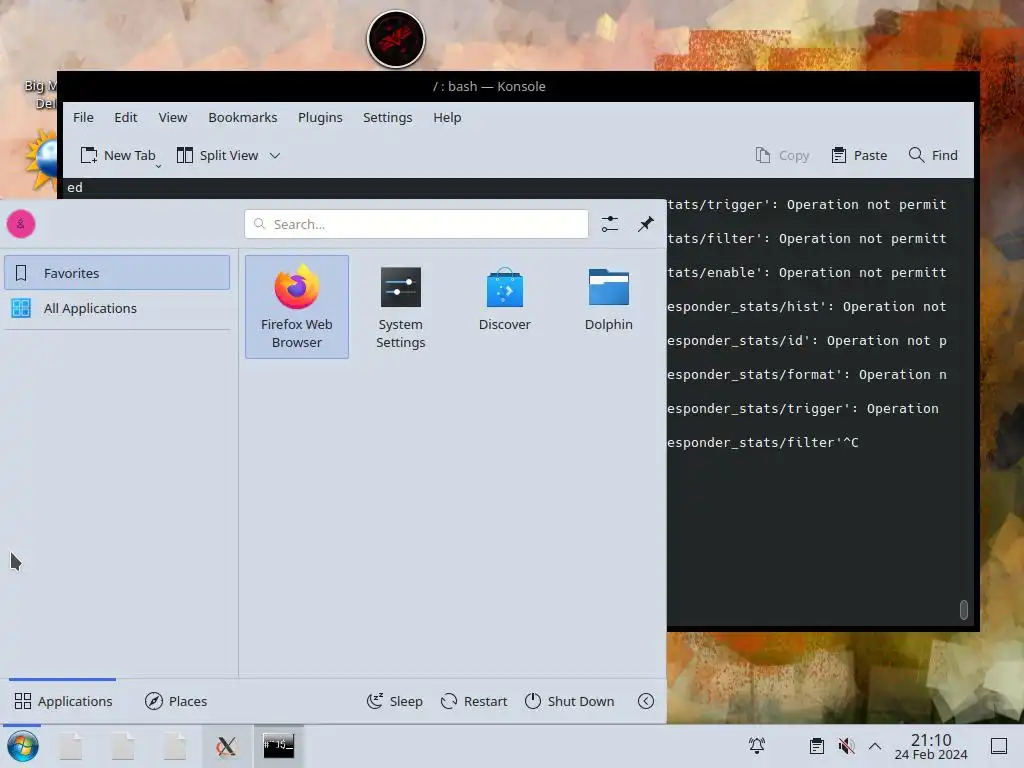The height and width of the screenshot is (768, 1024).
Task: Select the Favorites category
Action: click(117, 272)
